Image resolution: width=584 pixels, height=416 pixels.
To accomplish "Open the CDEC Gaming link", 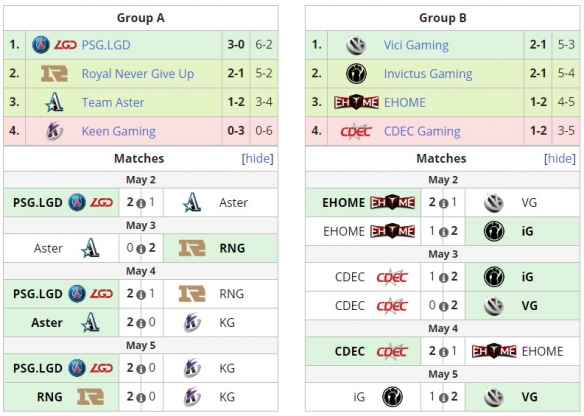I will click(x=422, y=131).
